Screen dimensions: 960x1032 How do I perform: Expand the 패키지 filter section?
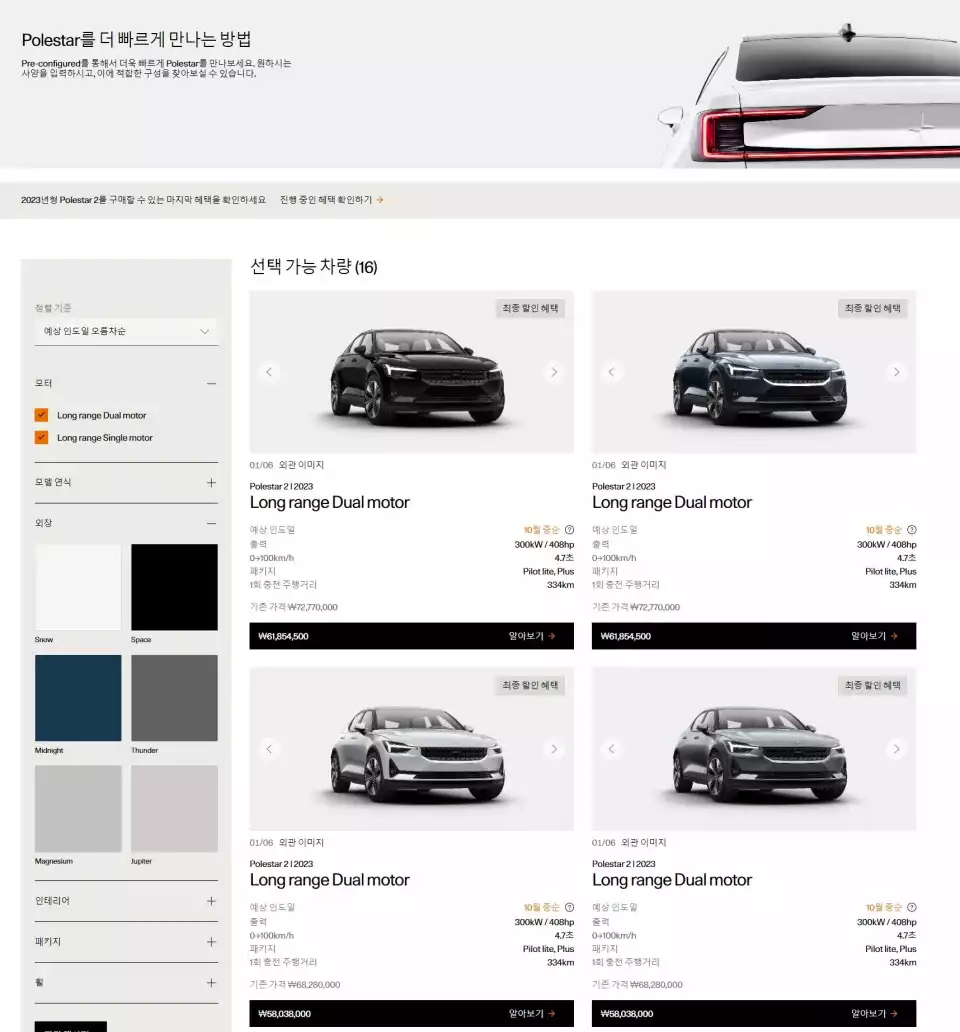point(211,942)
